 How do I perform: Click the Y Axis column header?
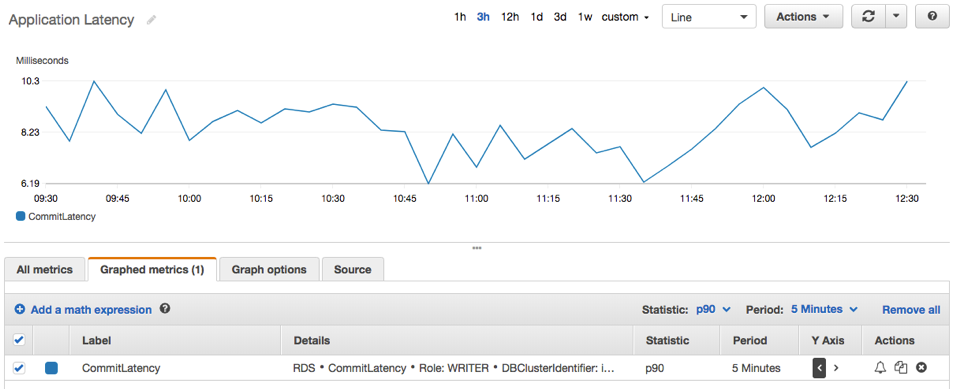click(828, 340)
